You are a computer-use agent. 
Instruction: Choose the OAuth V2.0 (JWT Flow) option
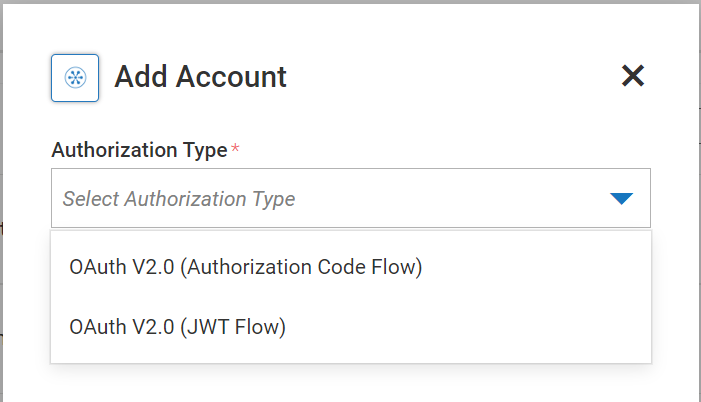(178, 326)
